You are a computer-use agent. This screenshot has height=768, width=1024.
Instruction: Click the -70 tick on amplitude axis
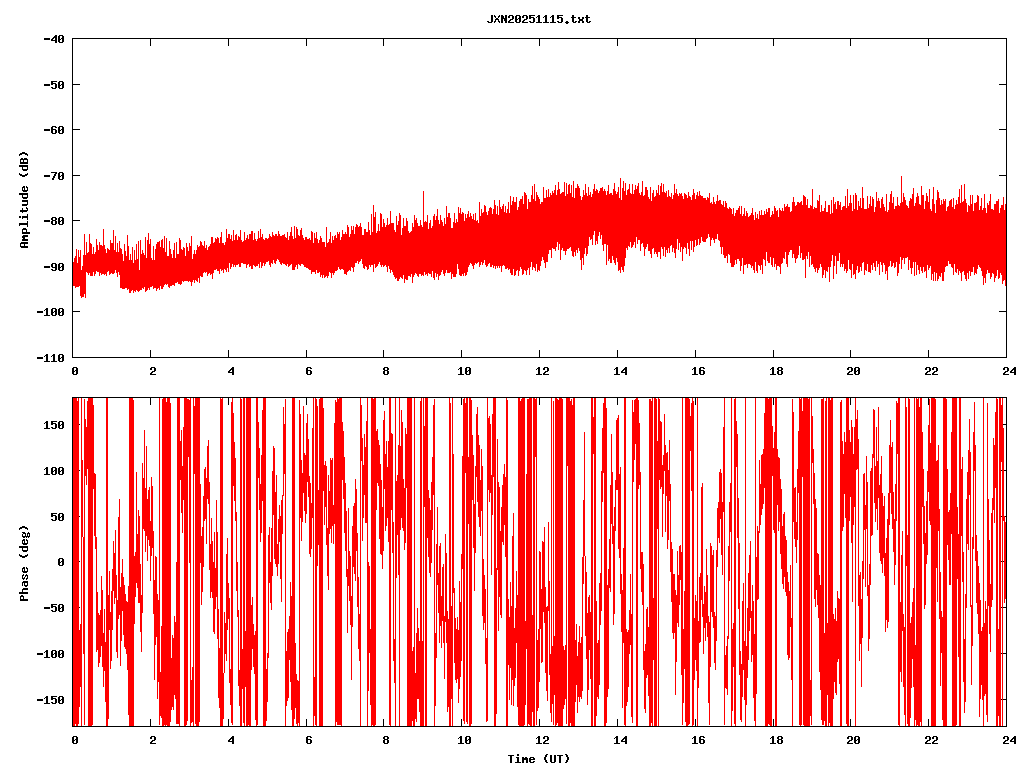click(54, 175)
